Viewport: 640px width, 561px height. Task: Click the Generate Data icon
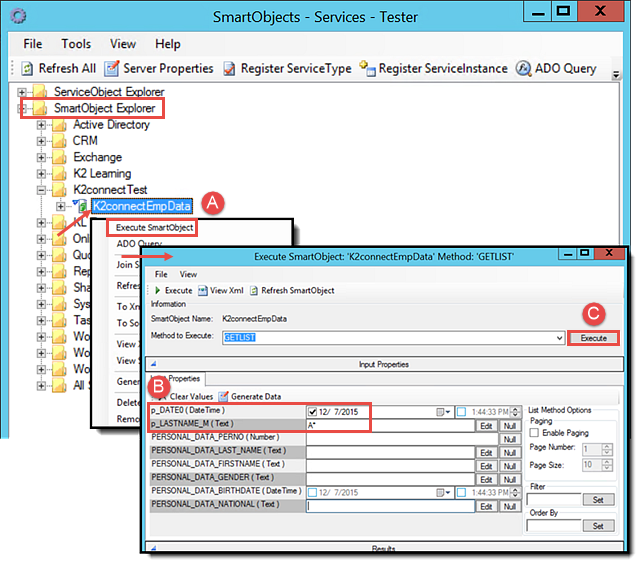coord(225,396)
